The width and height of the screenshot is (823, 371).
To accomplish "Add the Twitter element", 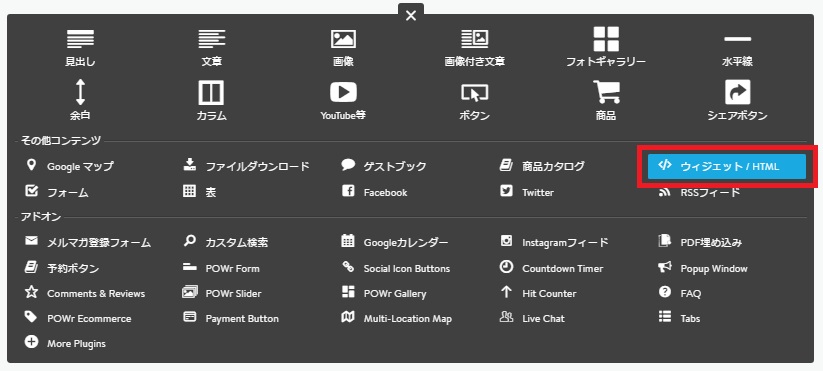I will pos(526,192).
